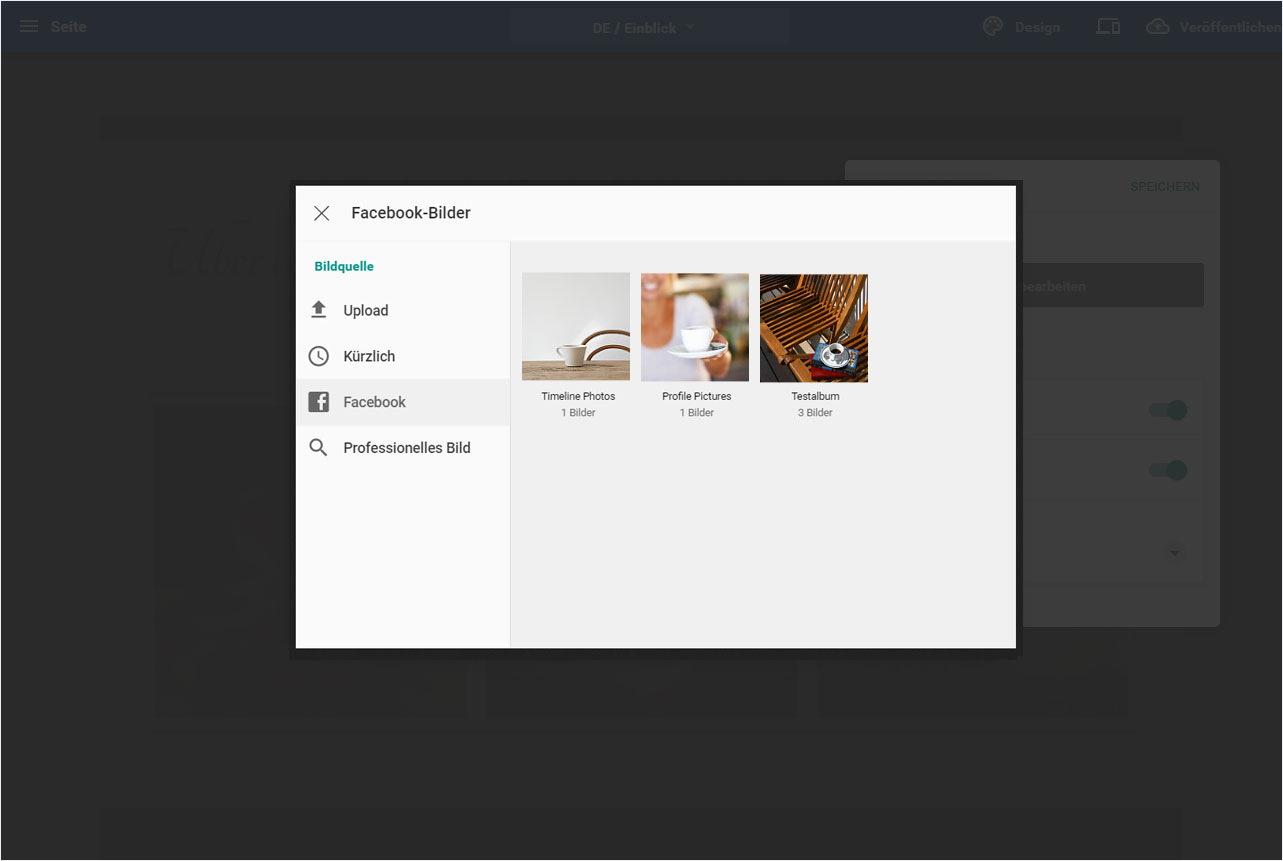Click the Upload arrow icon

[x=318, y=310]
